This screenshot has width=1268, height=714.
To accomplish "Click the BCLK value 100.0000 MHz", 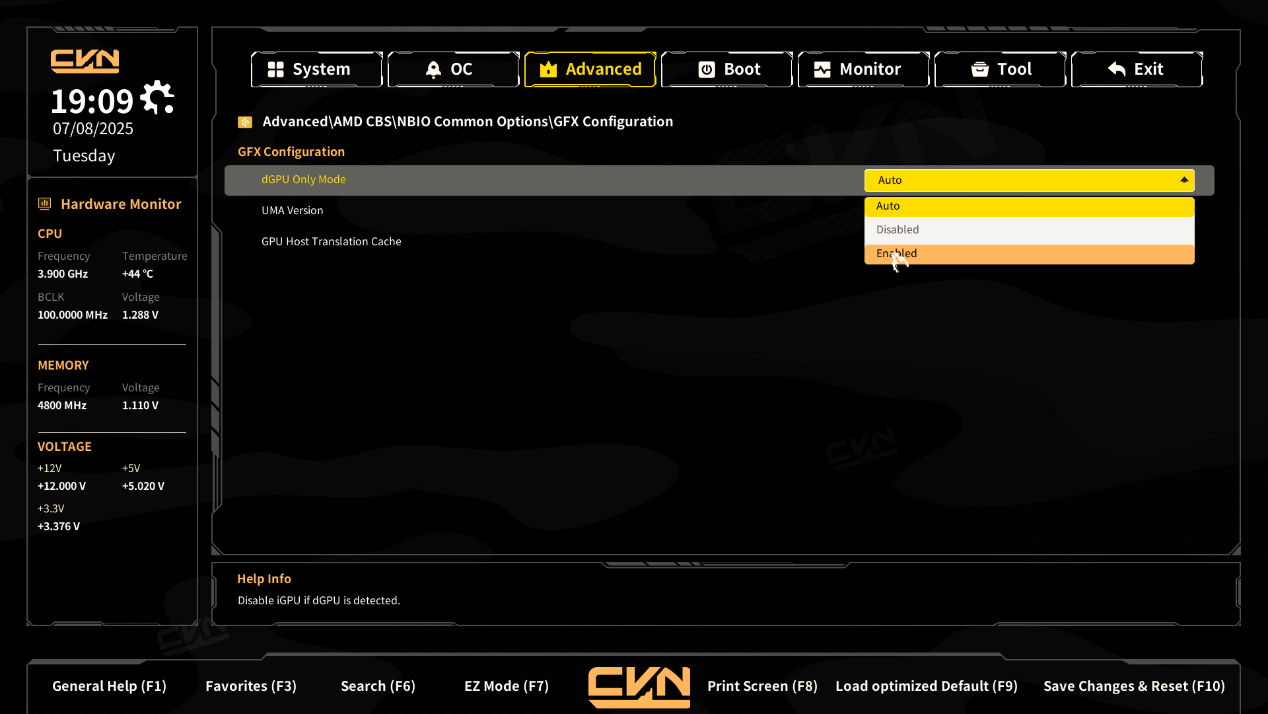I will pyautogui.click(x=72, y=315).
